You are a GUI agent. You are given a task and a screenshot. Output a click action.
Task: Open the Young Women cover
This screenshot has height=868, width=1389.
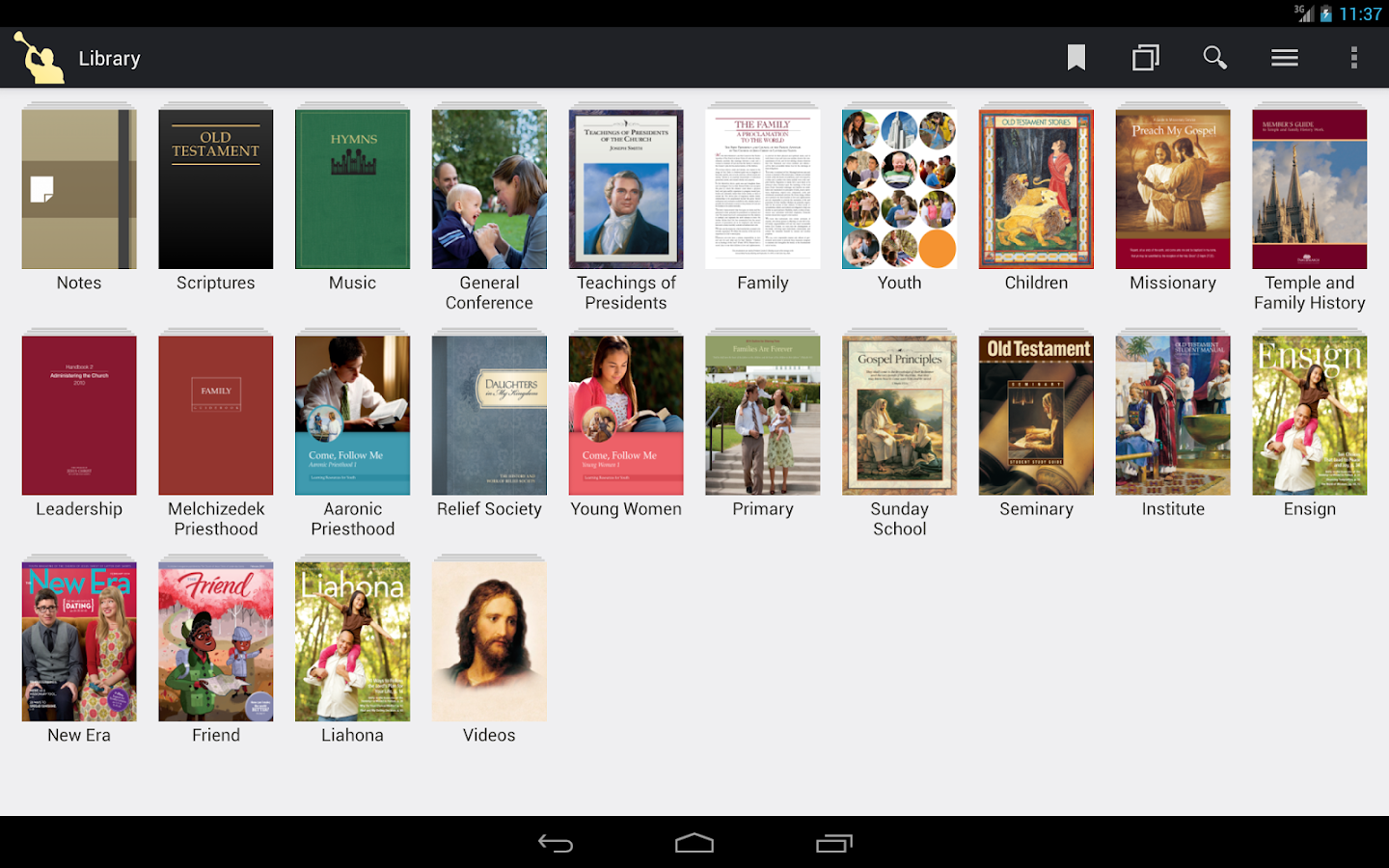pos(626,416)
